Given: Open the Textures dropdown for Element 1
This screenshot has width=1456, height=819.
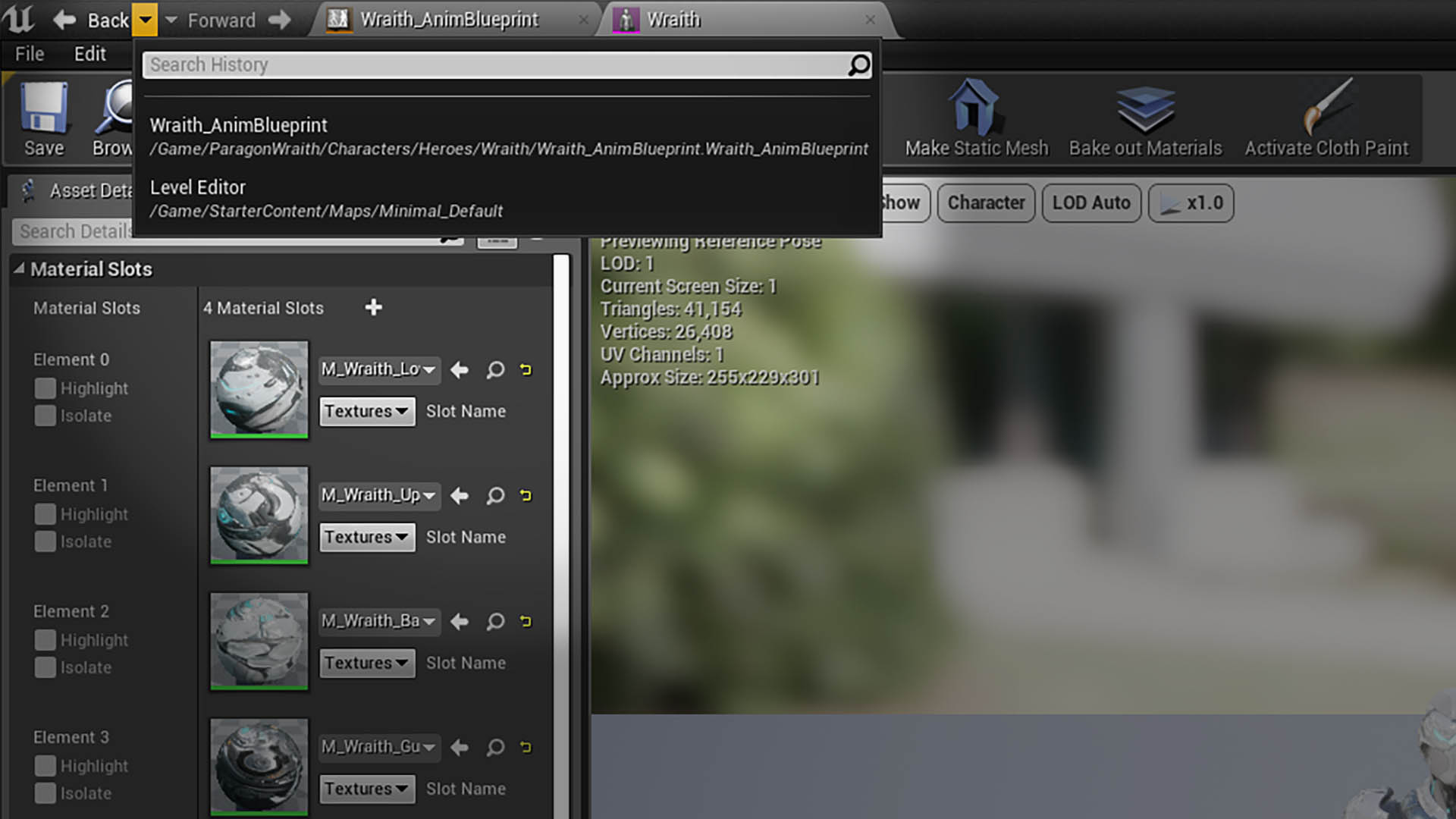Looking at the screenshot, I should click(x=365, y=537).
